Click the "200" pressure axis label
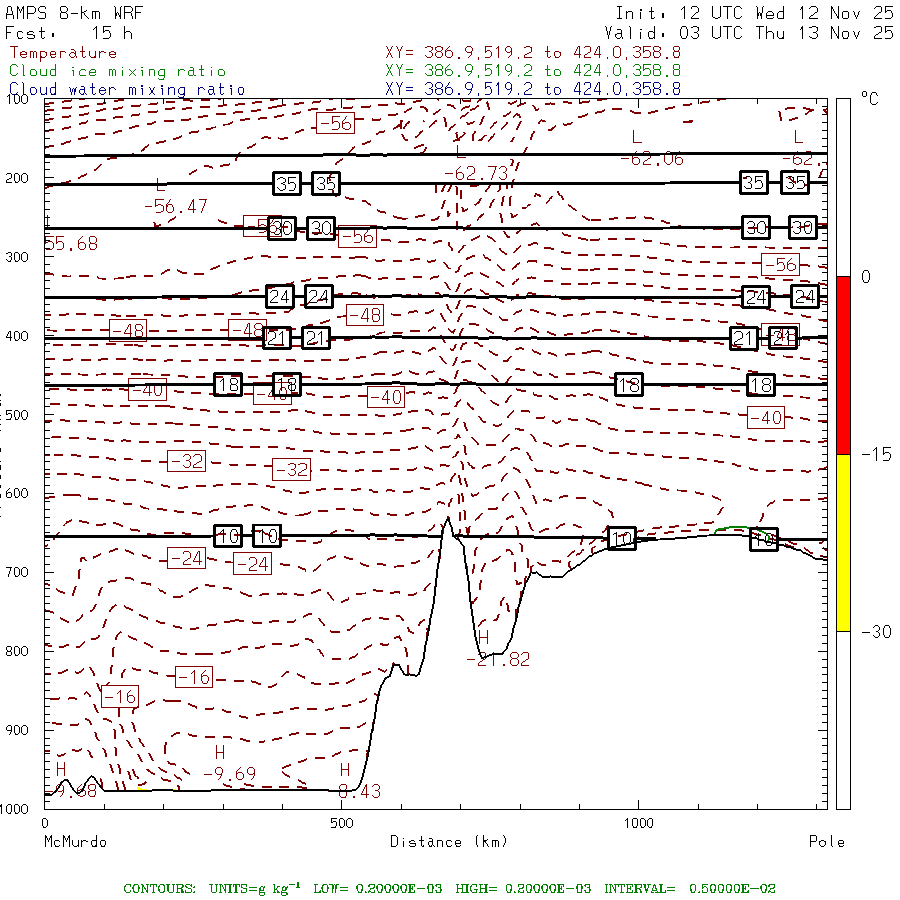 (x=17, y=179)
